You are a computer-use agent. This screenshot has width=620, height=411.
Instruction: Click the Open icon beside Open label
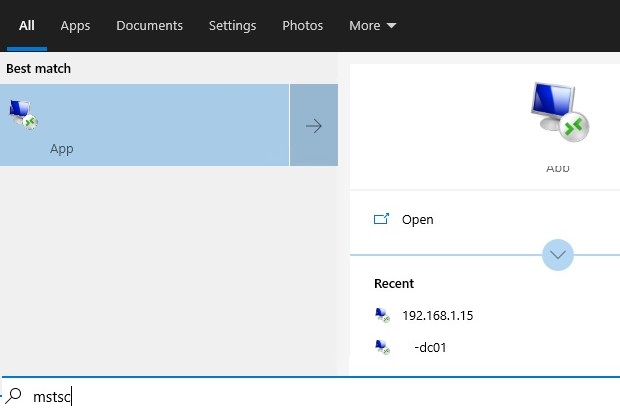point(381,219)
